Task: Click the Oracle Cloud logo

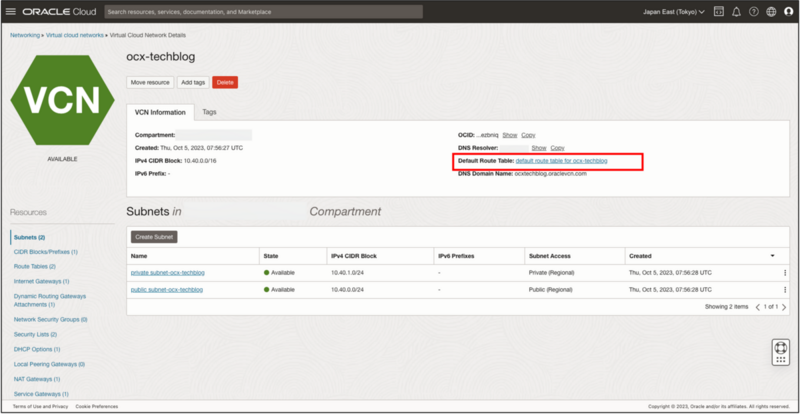Action: [x=60, y=12]
